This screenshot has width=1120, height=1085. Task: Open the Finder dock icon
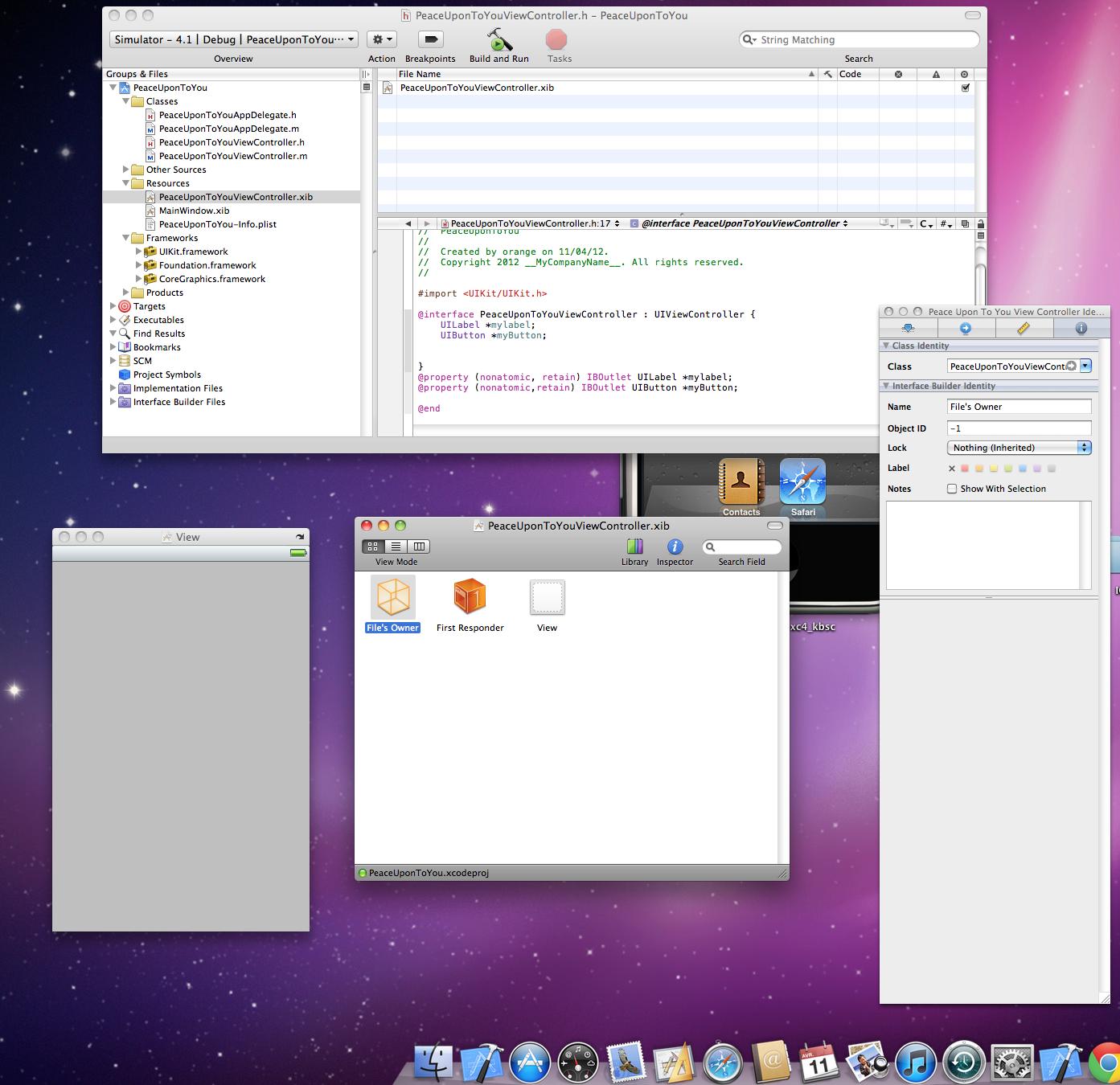[x=433, y=1063]
